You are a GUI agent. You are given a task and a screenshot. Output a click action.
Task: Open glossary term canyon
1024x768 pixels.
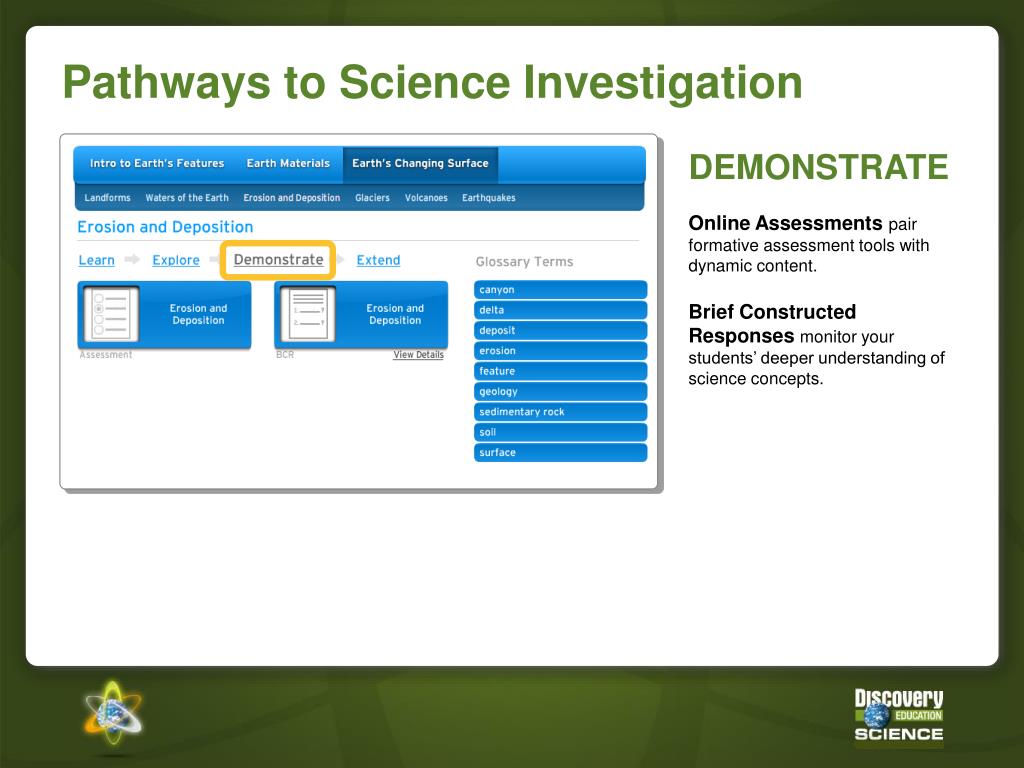pyautogui.click(x=560, y=290)
